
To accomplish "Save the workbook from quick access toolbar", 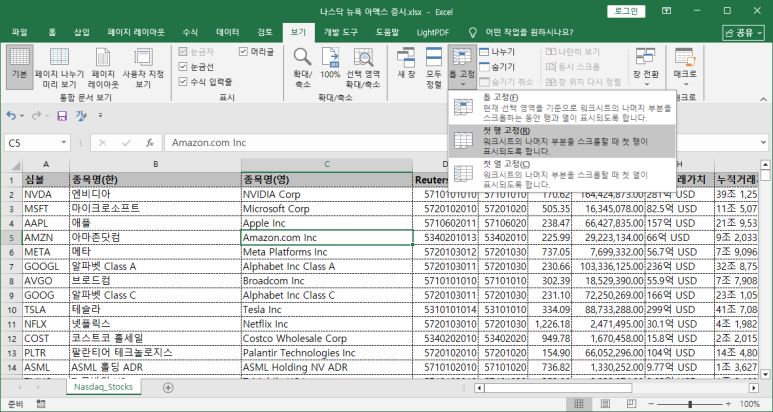I will tap(62, 116).
